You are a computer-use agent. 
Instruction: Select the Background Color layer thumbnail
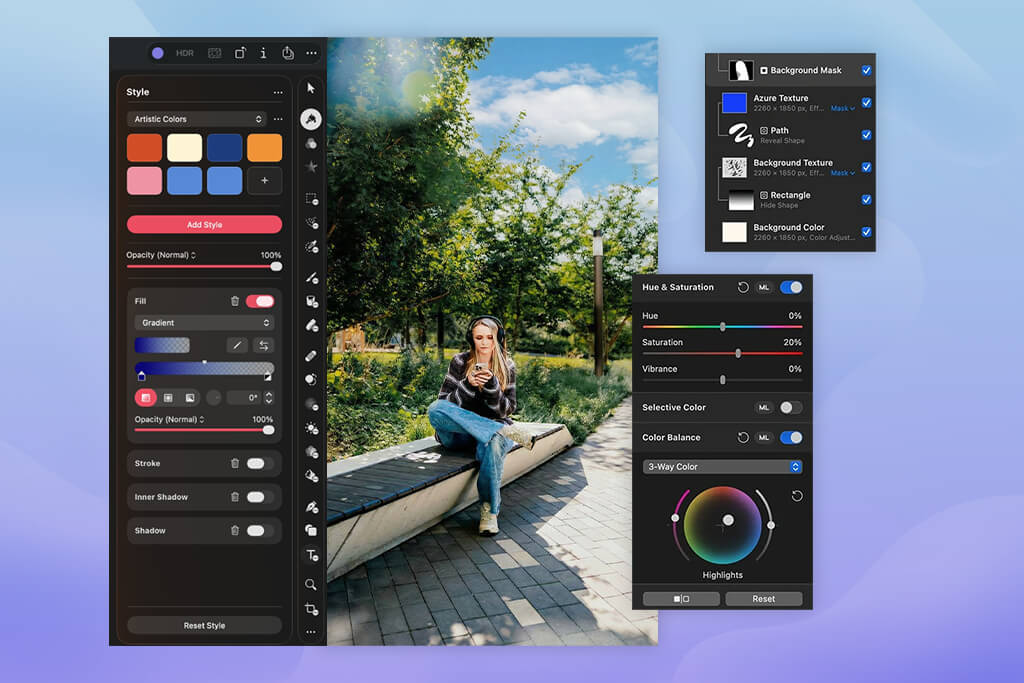[x=734, y=232]
